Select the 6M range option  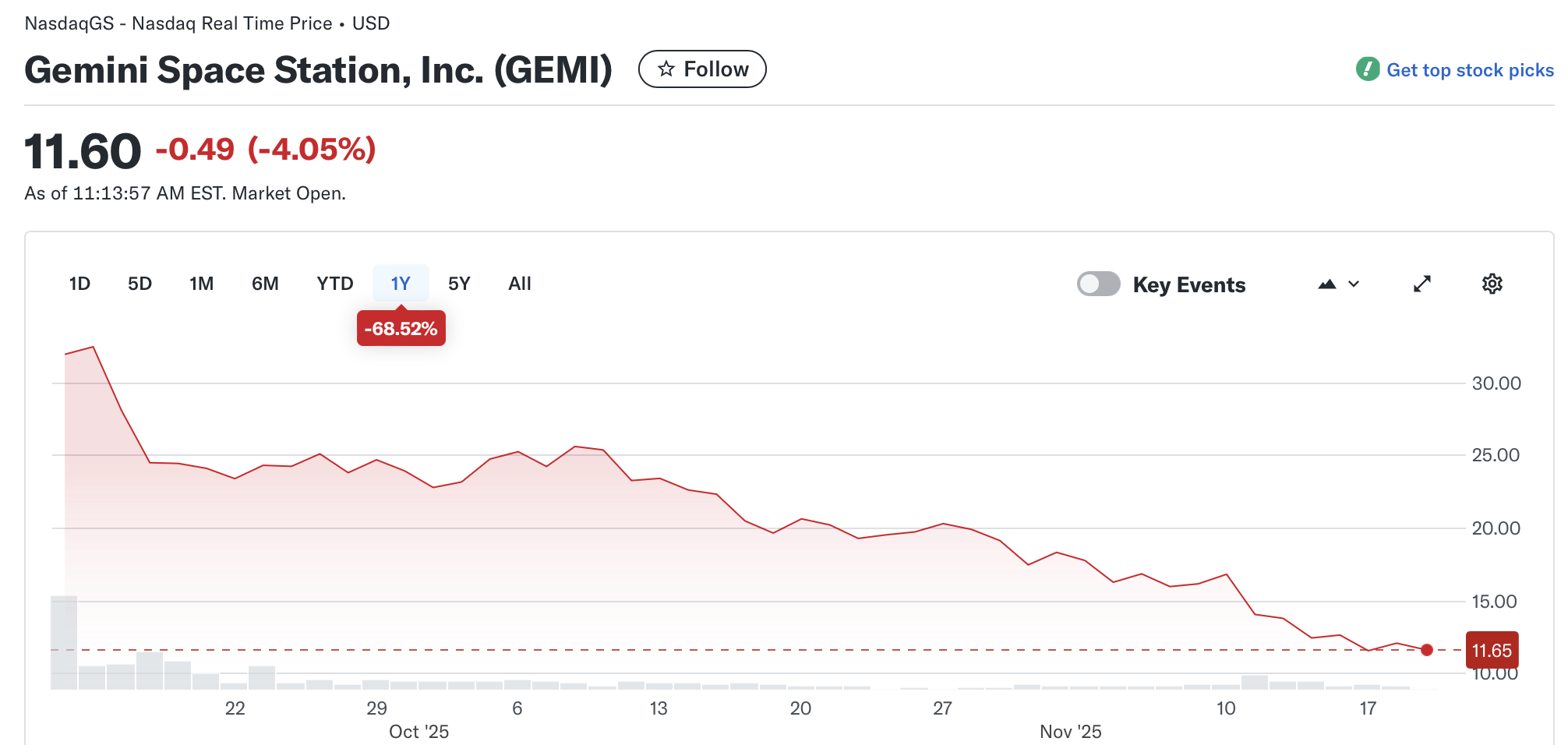(x=265, y=284)
